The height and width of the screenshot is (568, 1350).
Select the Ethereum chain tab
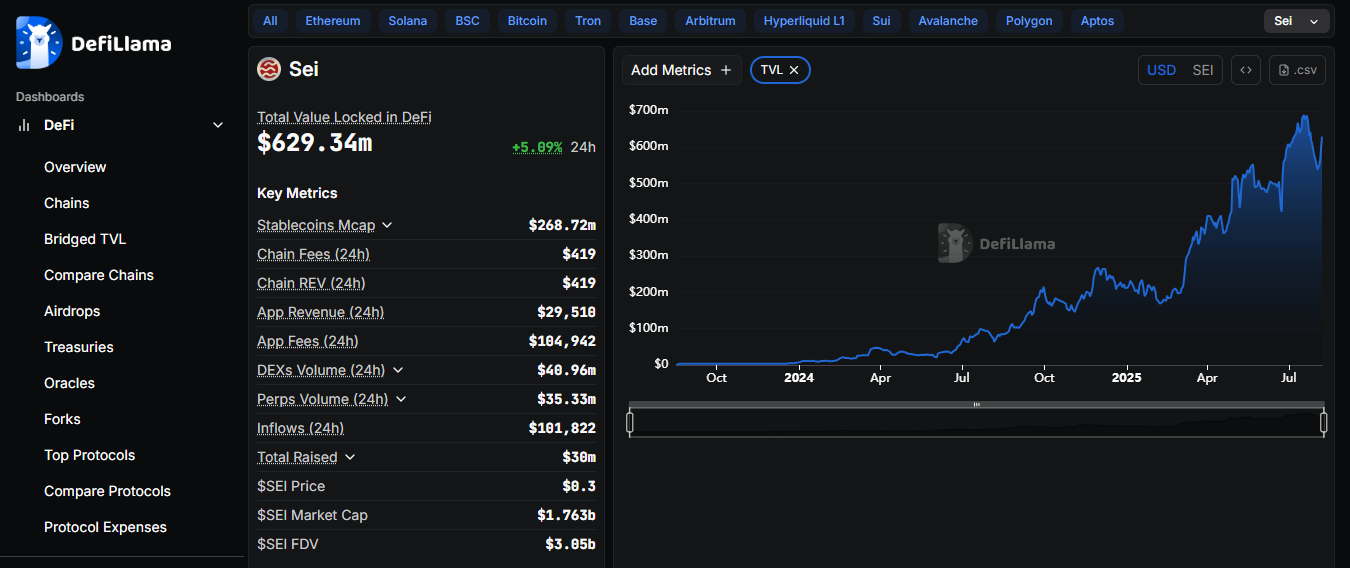[x=333, y=21]
